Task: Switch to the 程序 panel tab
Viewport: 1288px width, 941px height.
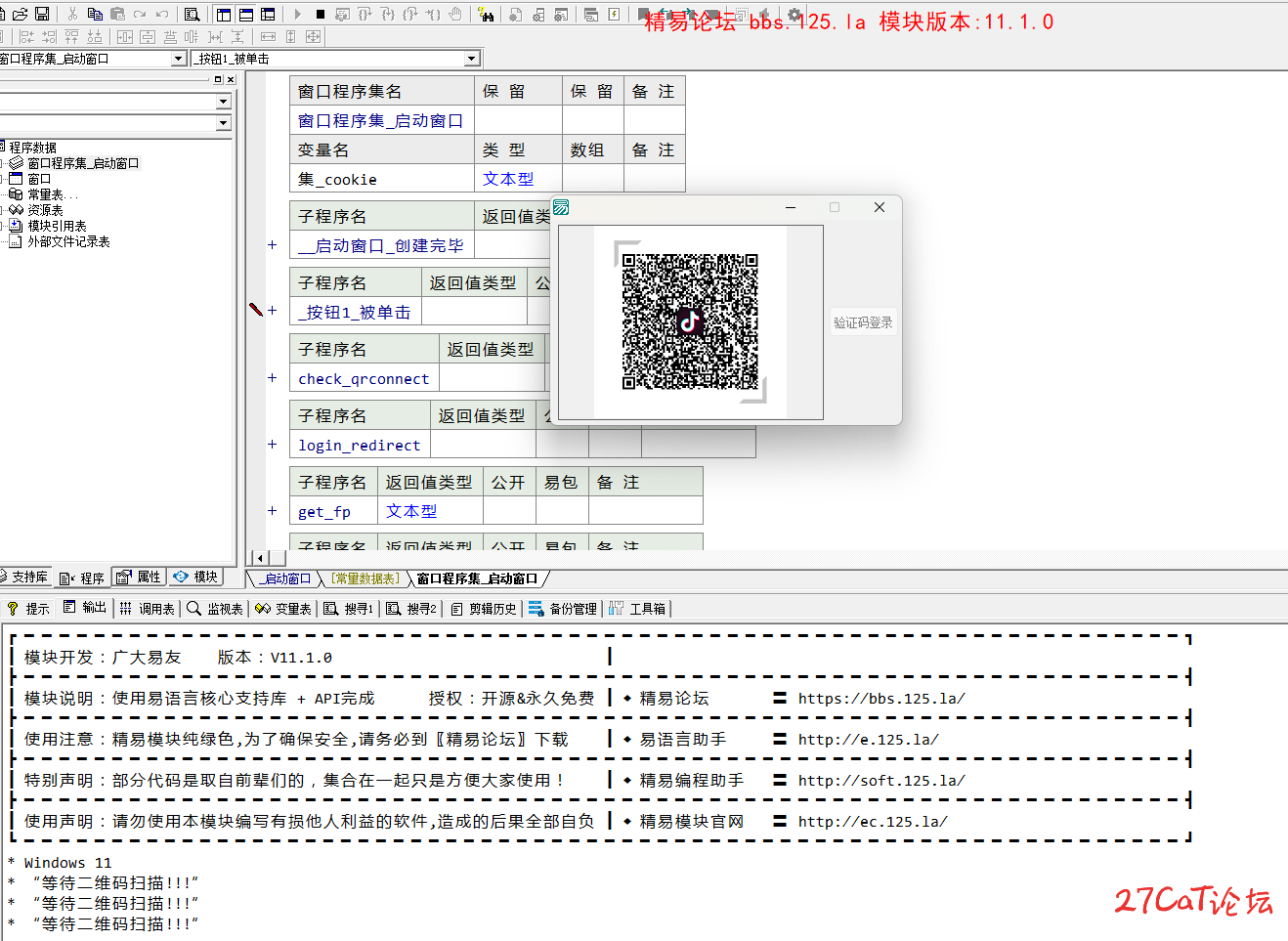Action: click(x=82, y=577)
